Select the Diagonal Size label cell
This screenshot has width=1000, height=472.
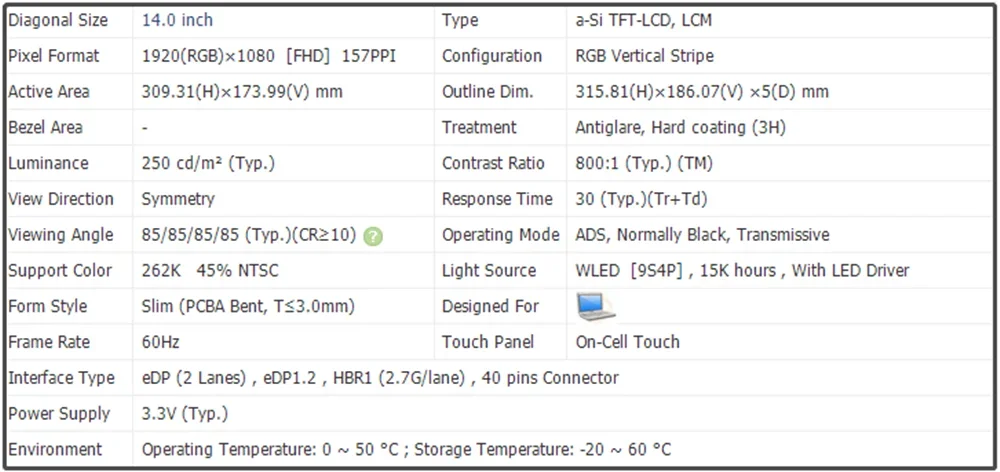58,20
